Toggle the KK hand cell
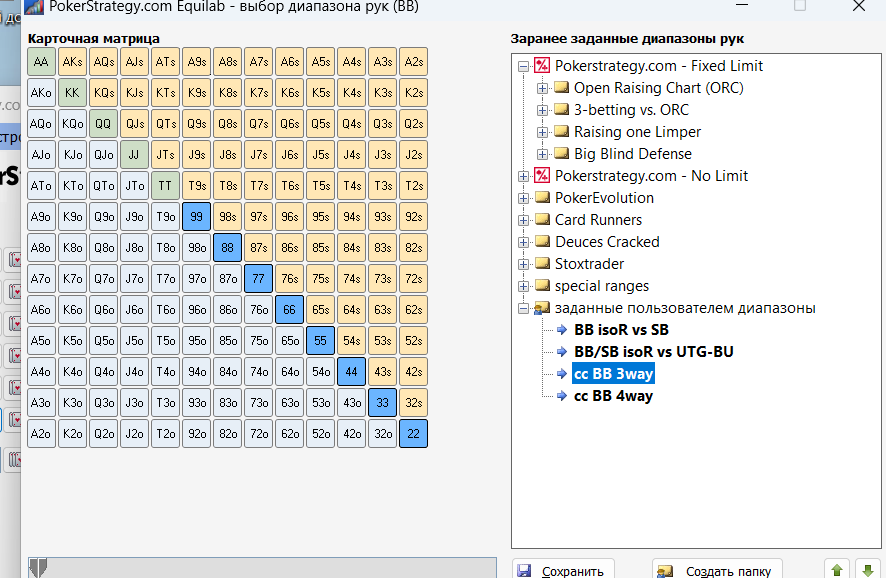 coord(72,93)
